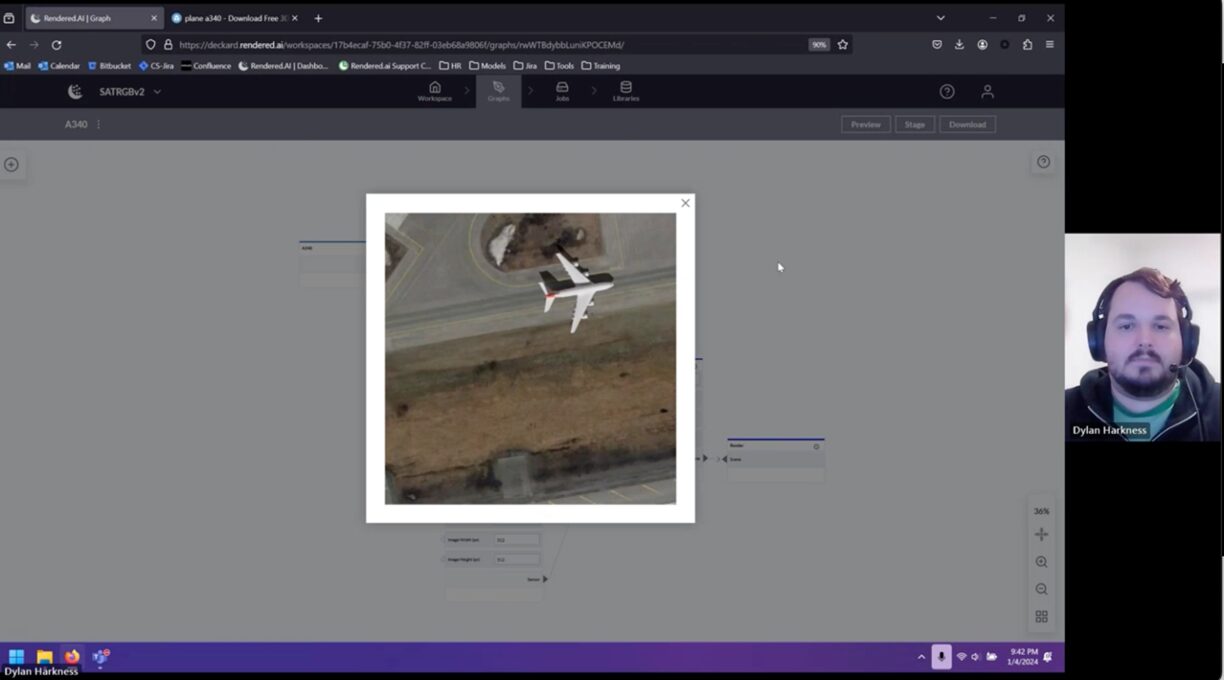
Task: Click the Download button
Action: click(x=967, y=124)
